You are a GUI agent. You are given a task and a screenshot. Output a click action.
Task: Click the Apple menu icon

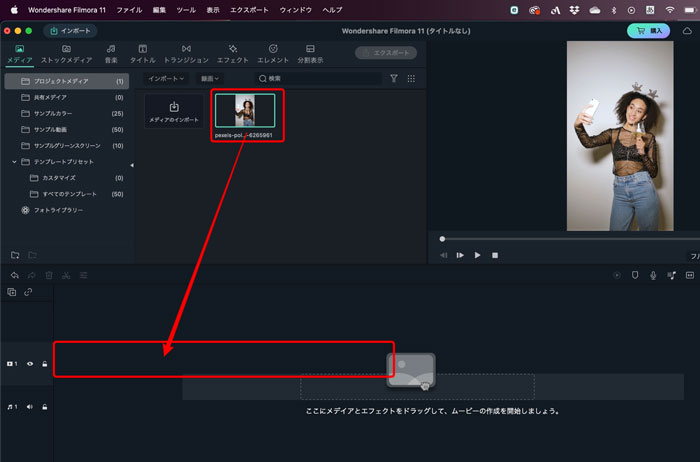pyautogui.click(x=14, y=10)
